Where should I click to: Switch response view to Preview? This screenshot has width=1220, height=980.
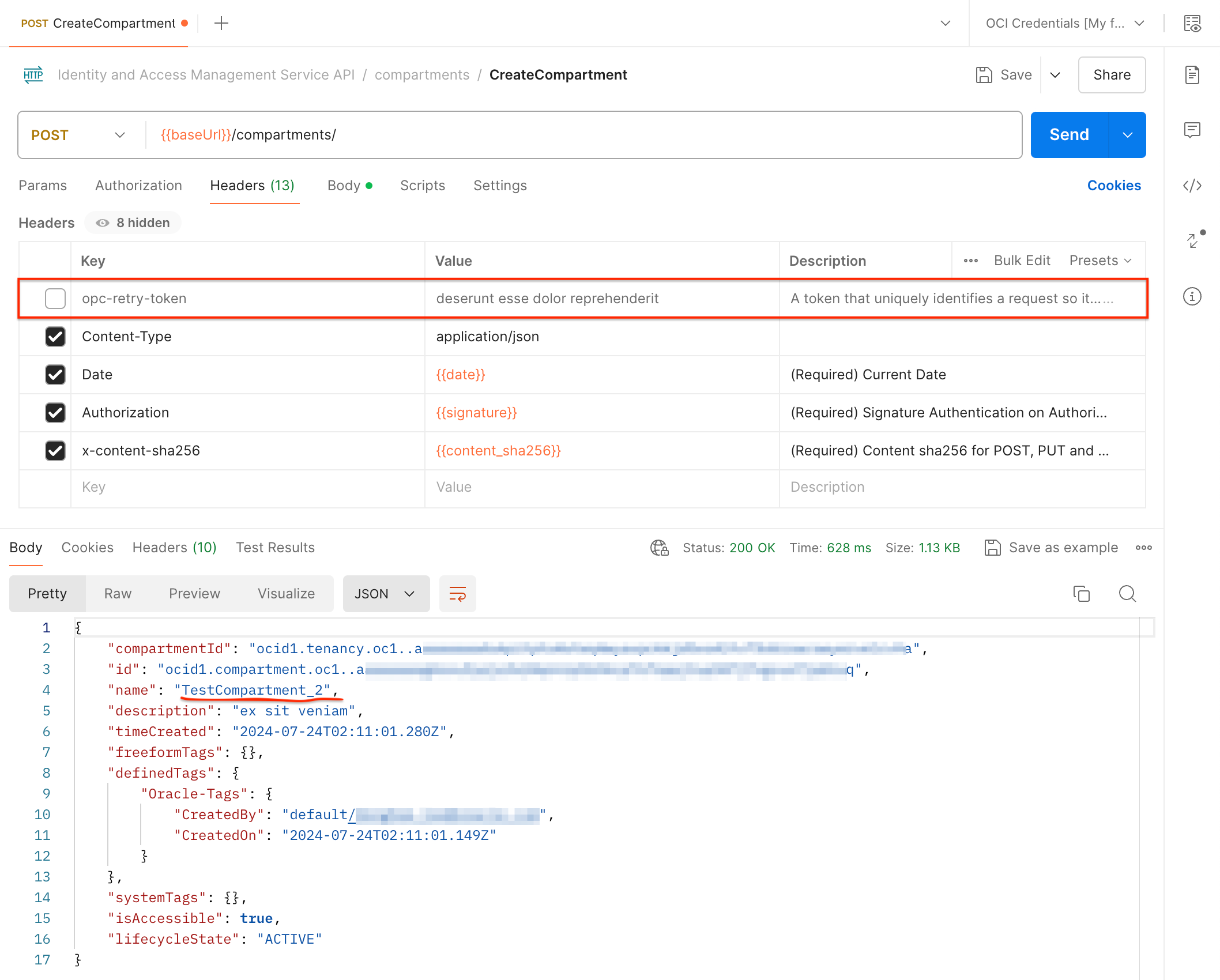coord(194,594)
